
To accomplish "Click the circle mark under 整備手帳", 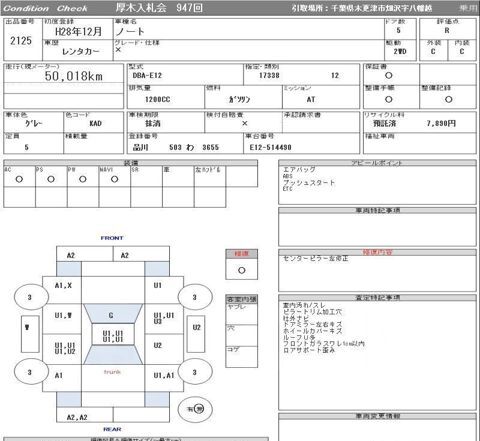I will point(389,100).
